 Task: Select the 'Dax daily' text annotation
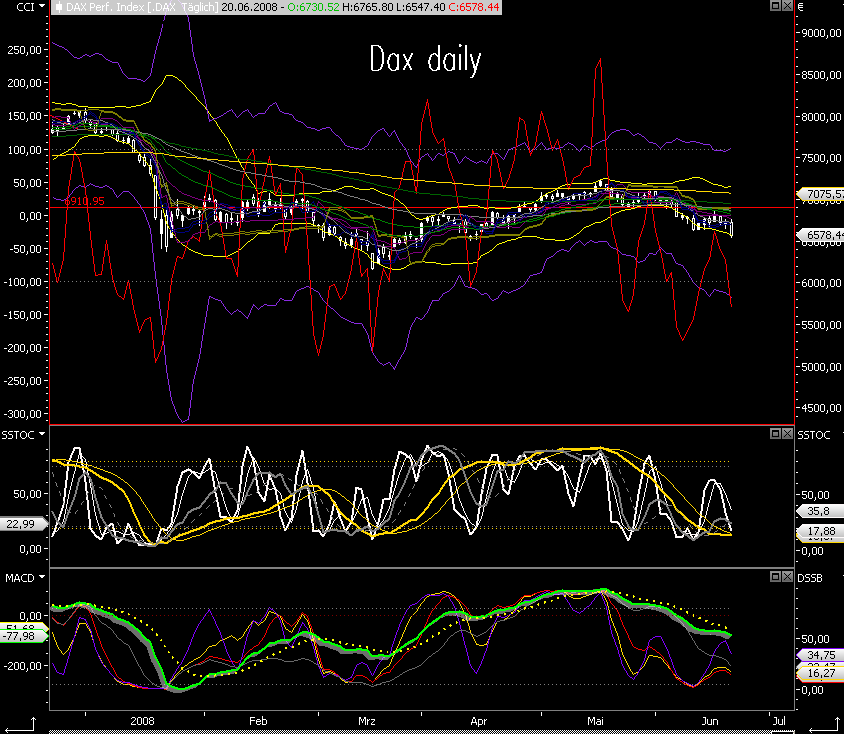point(425,59)
